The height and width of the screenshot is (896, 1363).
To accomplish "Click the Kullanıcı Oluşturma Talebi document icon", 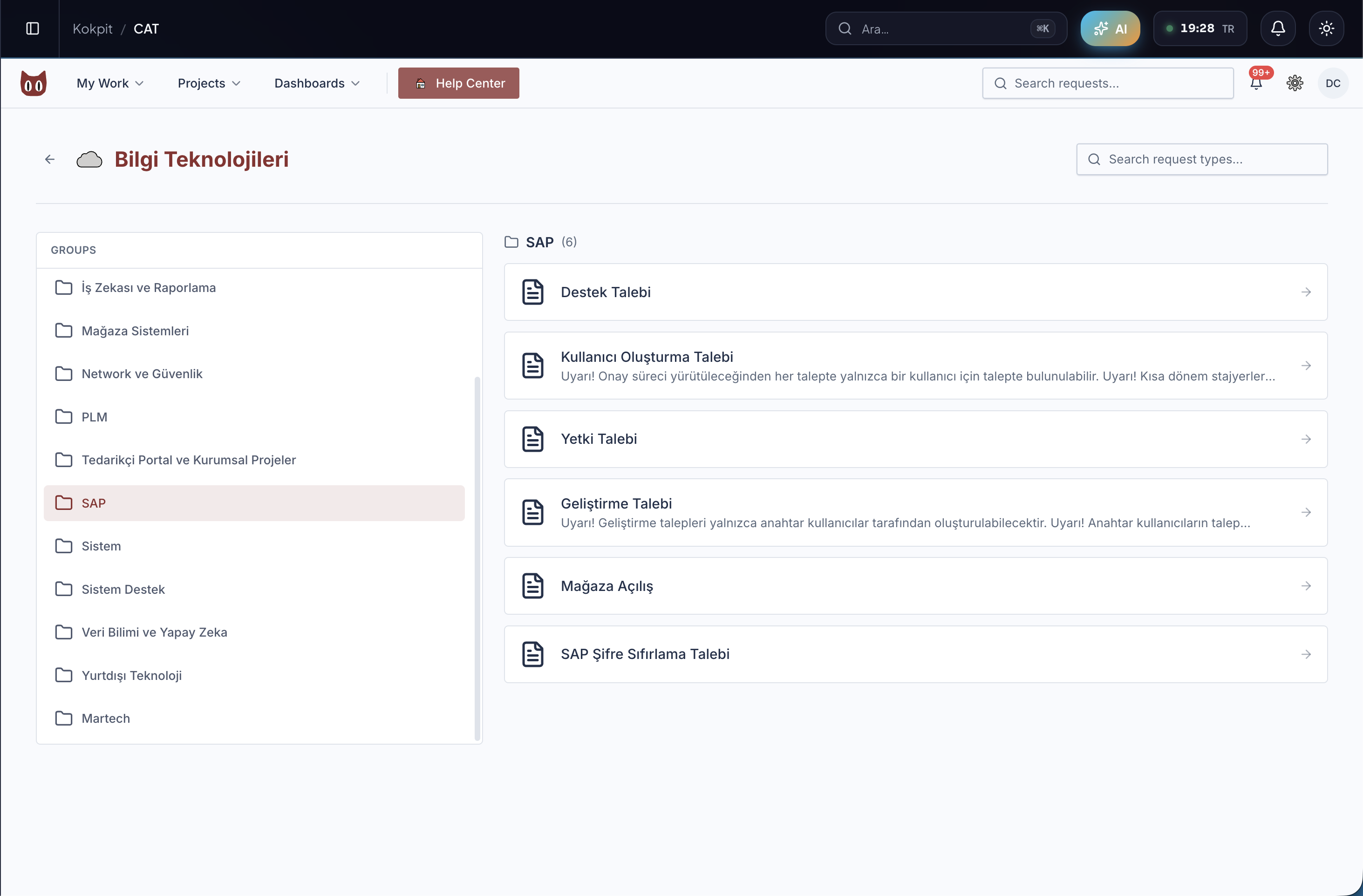I will [532, 365].
